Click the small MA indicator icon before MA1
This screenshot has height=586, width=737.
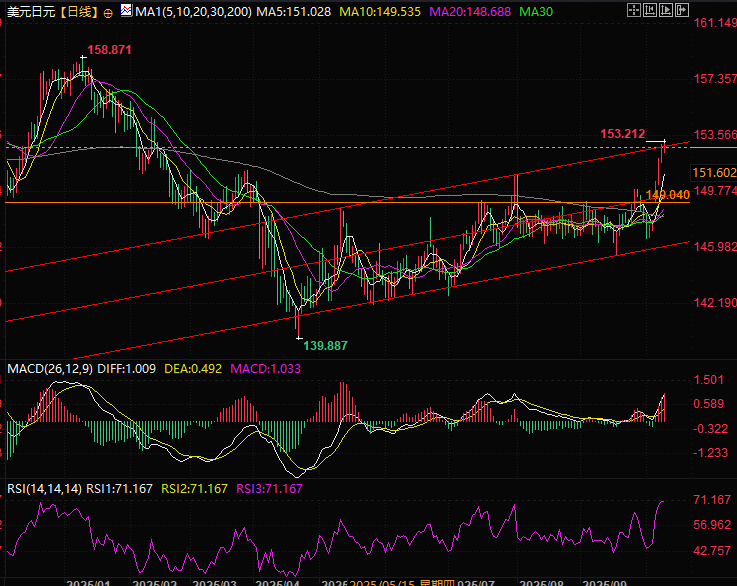point(124,11)
